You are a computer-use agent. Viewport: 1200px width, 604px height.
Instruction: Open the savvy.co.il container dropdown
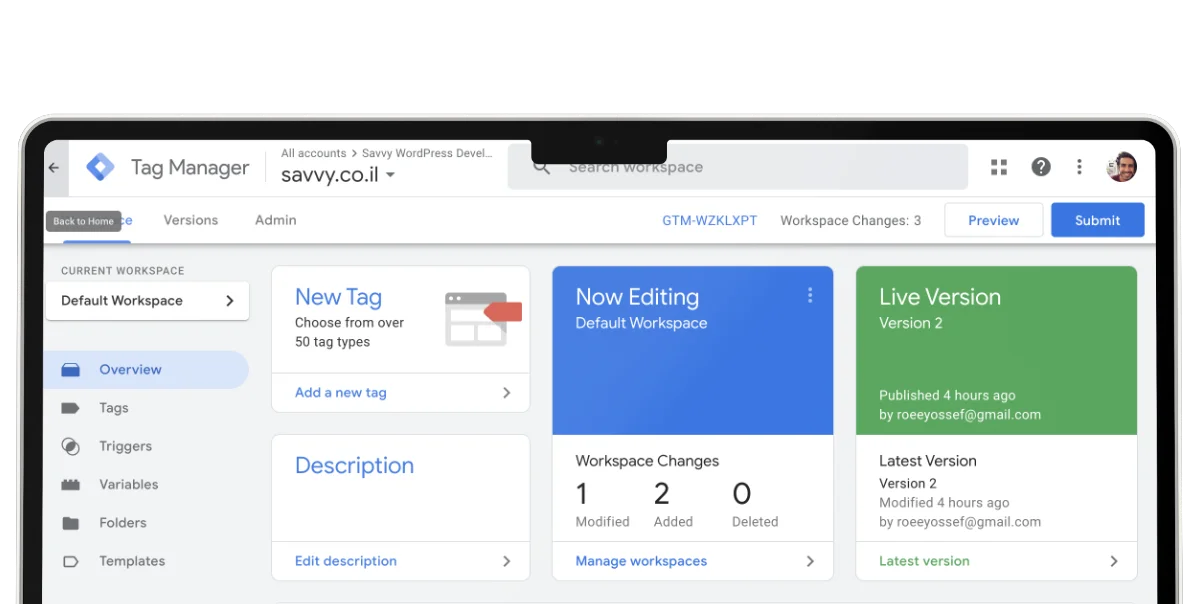338,175
